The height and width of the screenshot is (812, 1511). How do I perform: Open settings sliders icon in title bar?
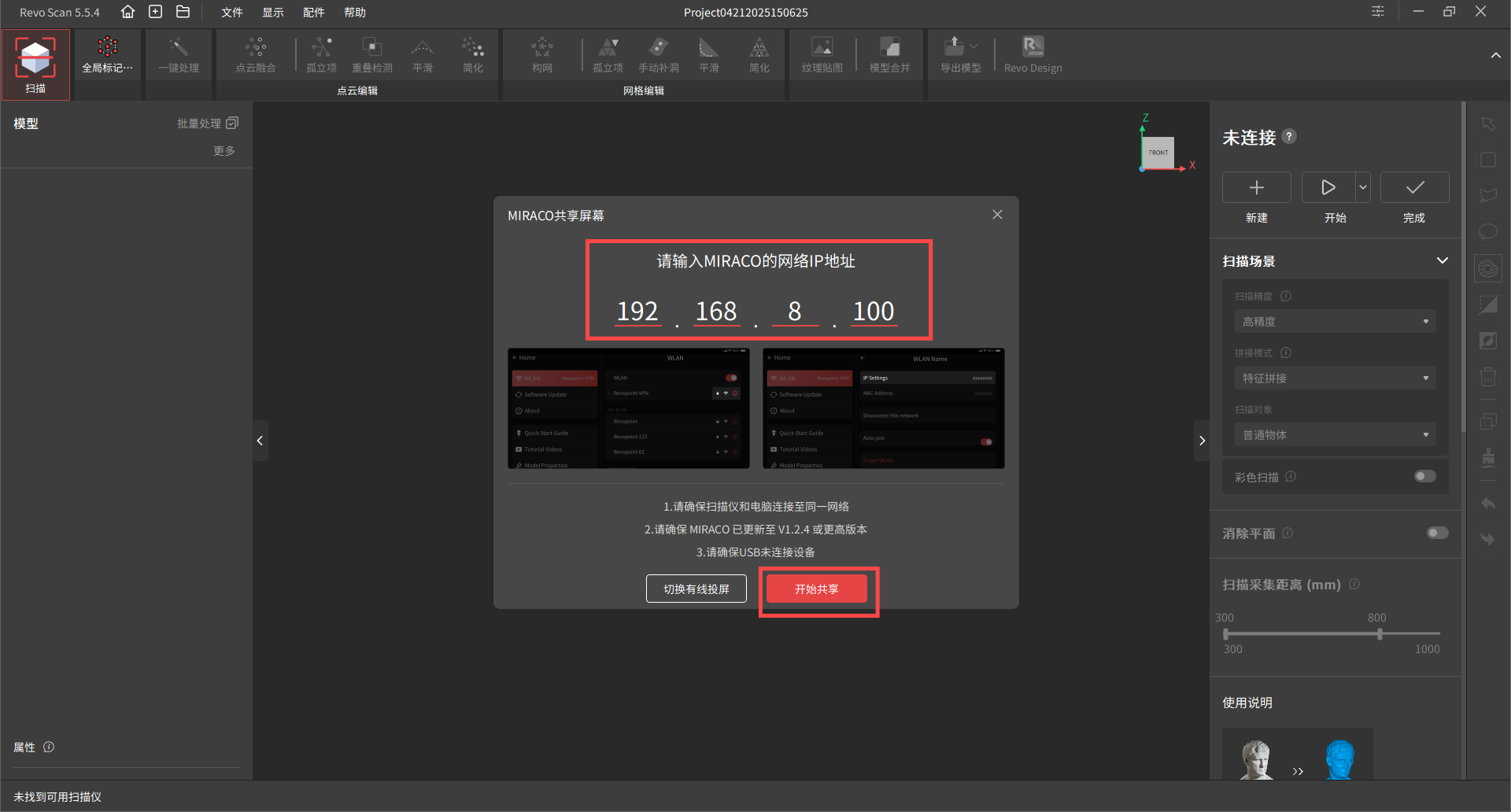click(x=1378, y=12)
